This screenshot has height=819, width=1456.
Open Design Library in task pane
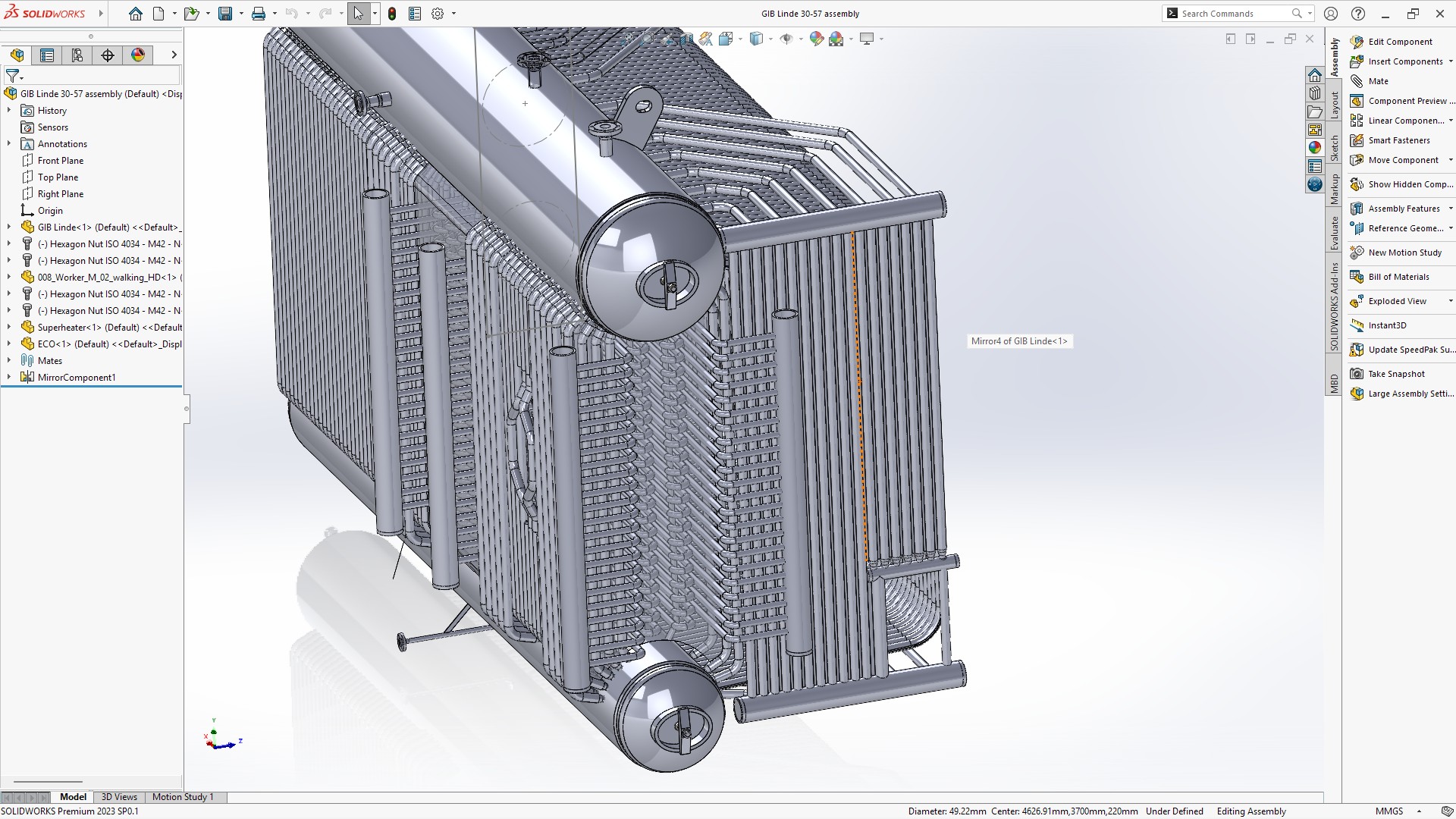pos(1315,93)
